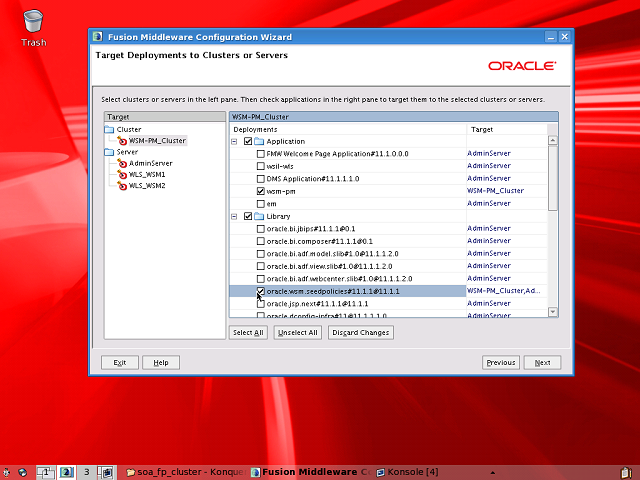Go back with the Previous button
This screenshot has width=640, height=480.
(x=501, y=362)
